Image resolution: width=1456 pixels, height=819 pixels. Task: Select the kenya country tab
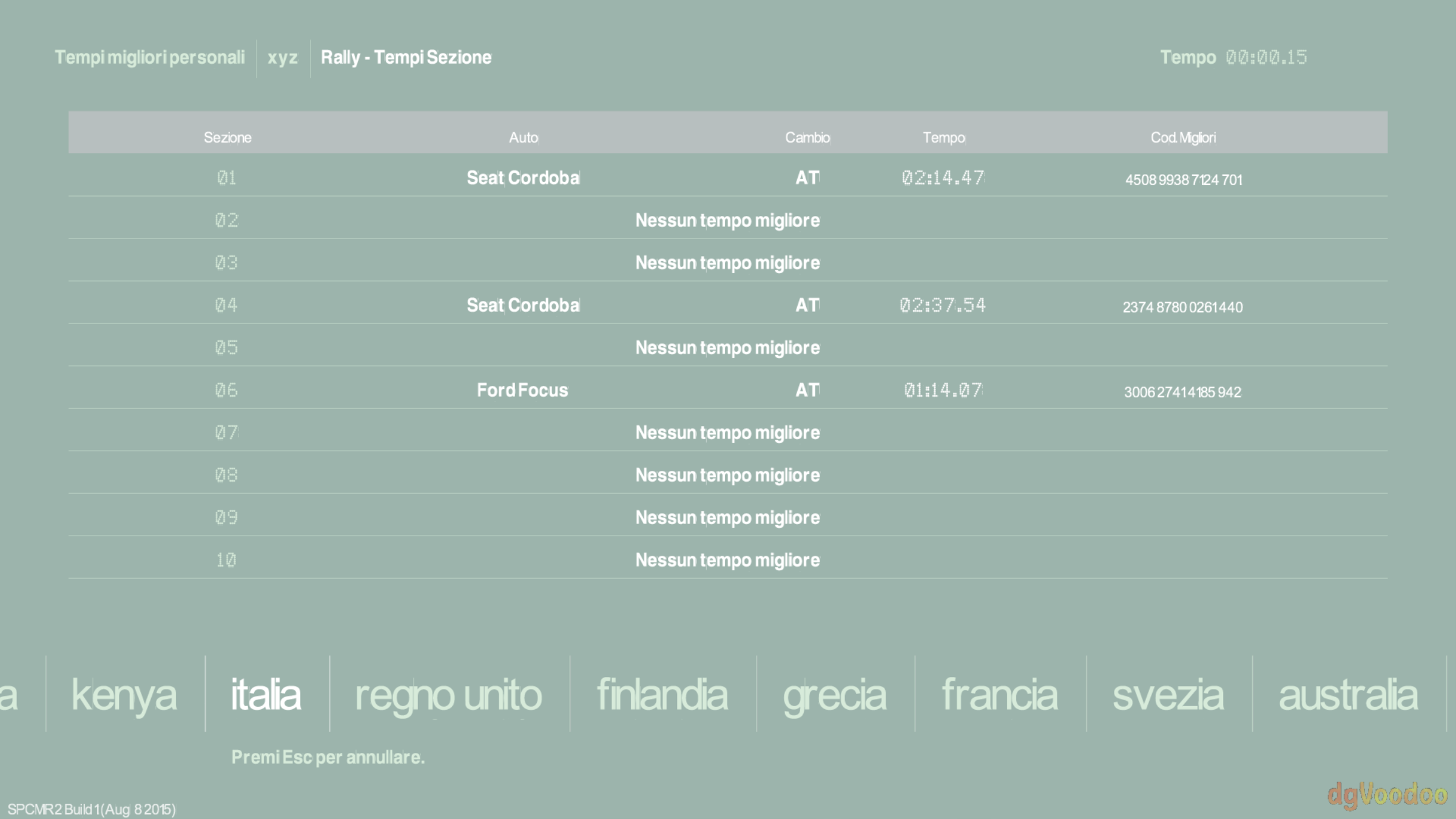pos(124,695)
